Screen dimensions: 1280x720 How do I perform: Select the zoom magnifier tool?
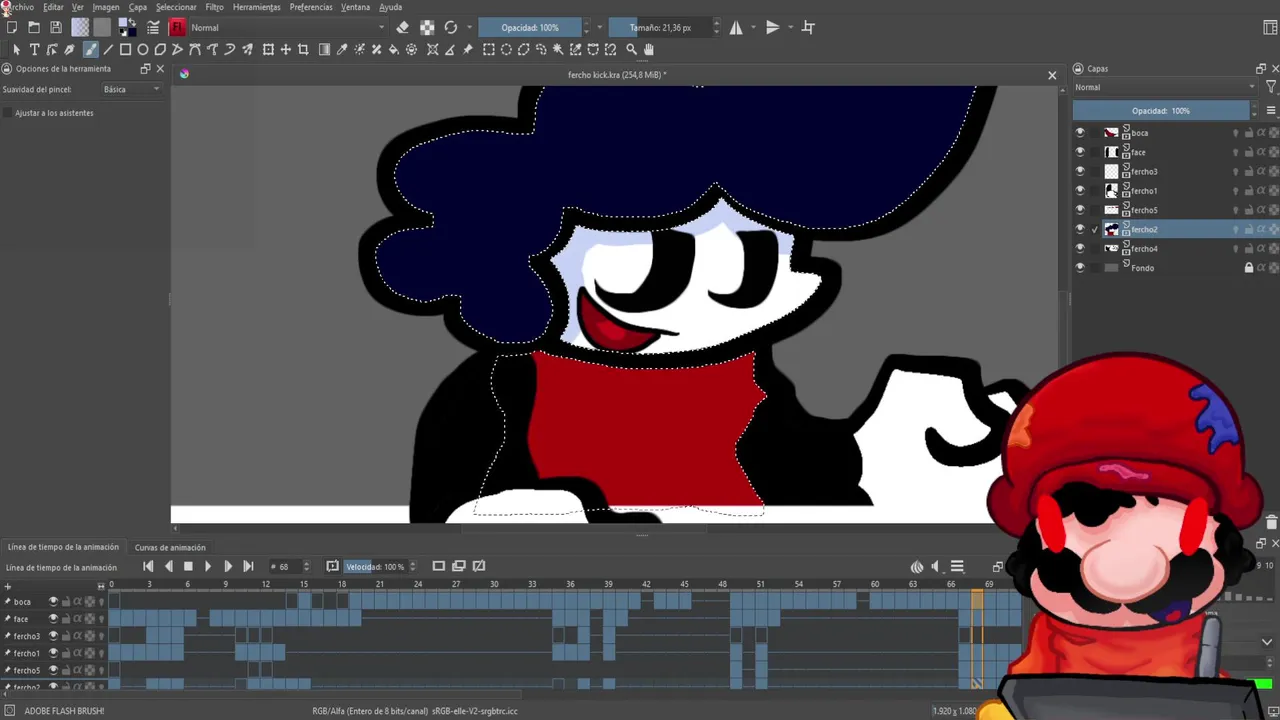pos(631,49)
